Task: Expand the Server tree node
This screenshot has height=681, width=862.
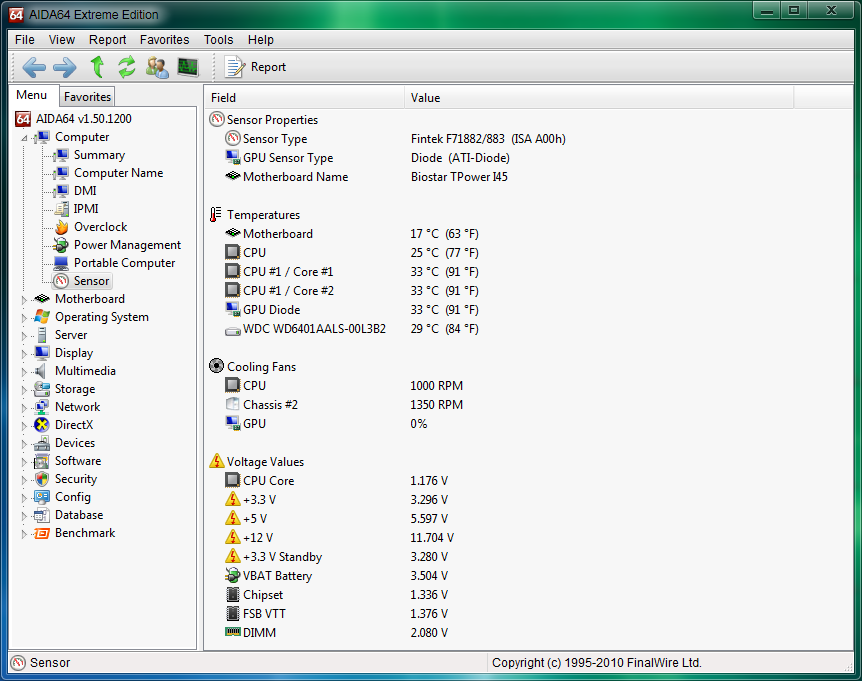Action: click(24, 336)
